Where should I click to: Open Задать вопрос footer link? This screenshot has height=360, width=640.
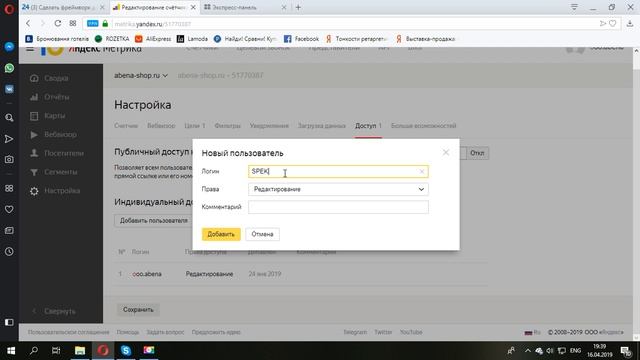pos(165,332)
